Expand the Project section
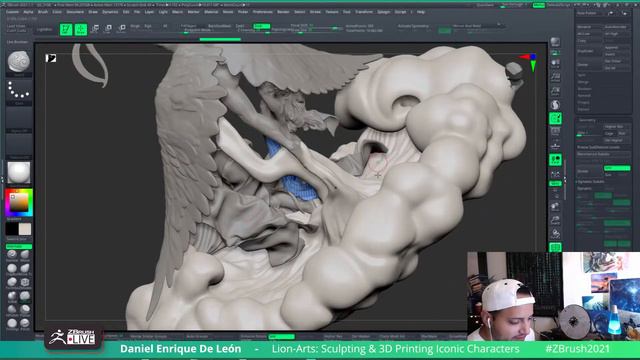The width and height of the screenshot is (640, 360). coord(584,102)
